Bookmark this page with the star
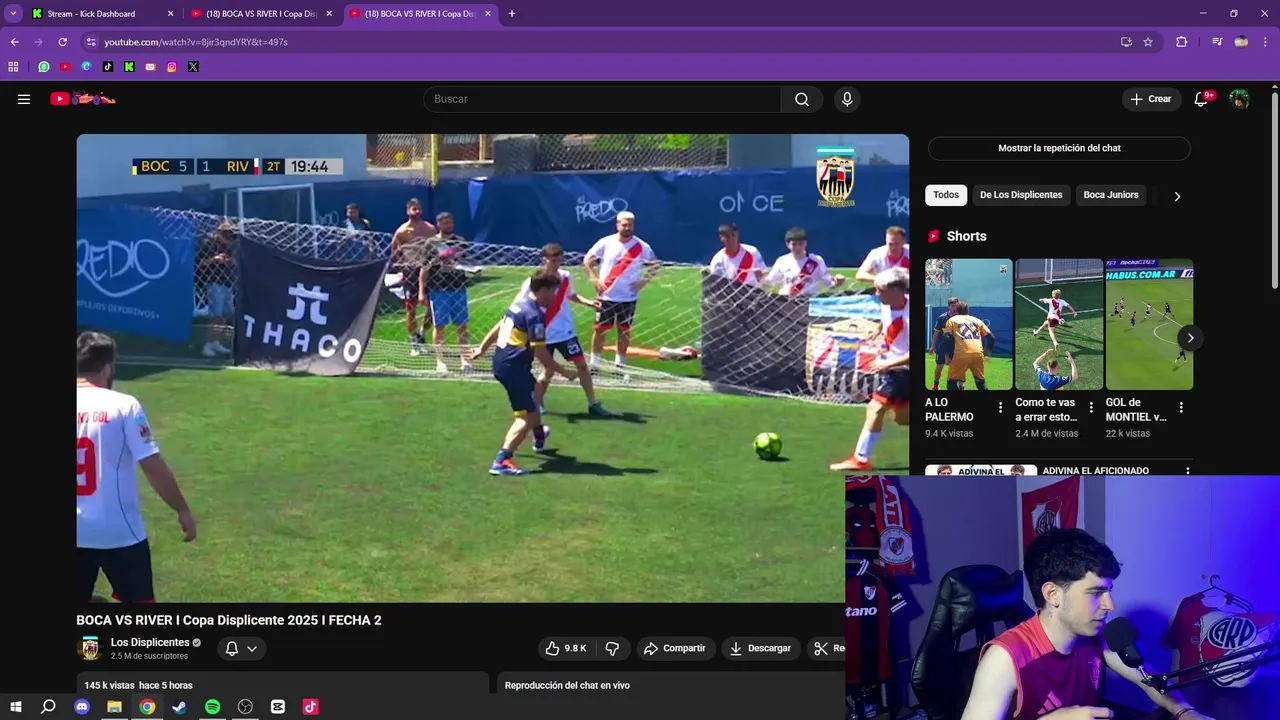The width and height of the screenshot is (1280, 720). [1148, 42]
